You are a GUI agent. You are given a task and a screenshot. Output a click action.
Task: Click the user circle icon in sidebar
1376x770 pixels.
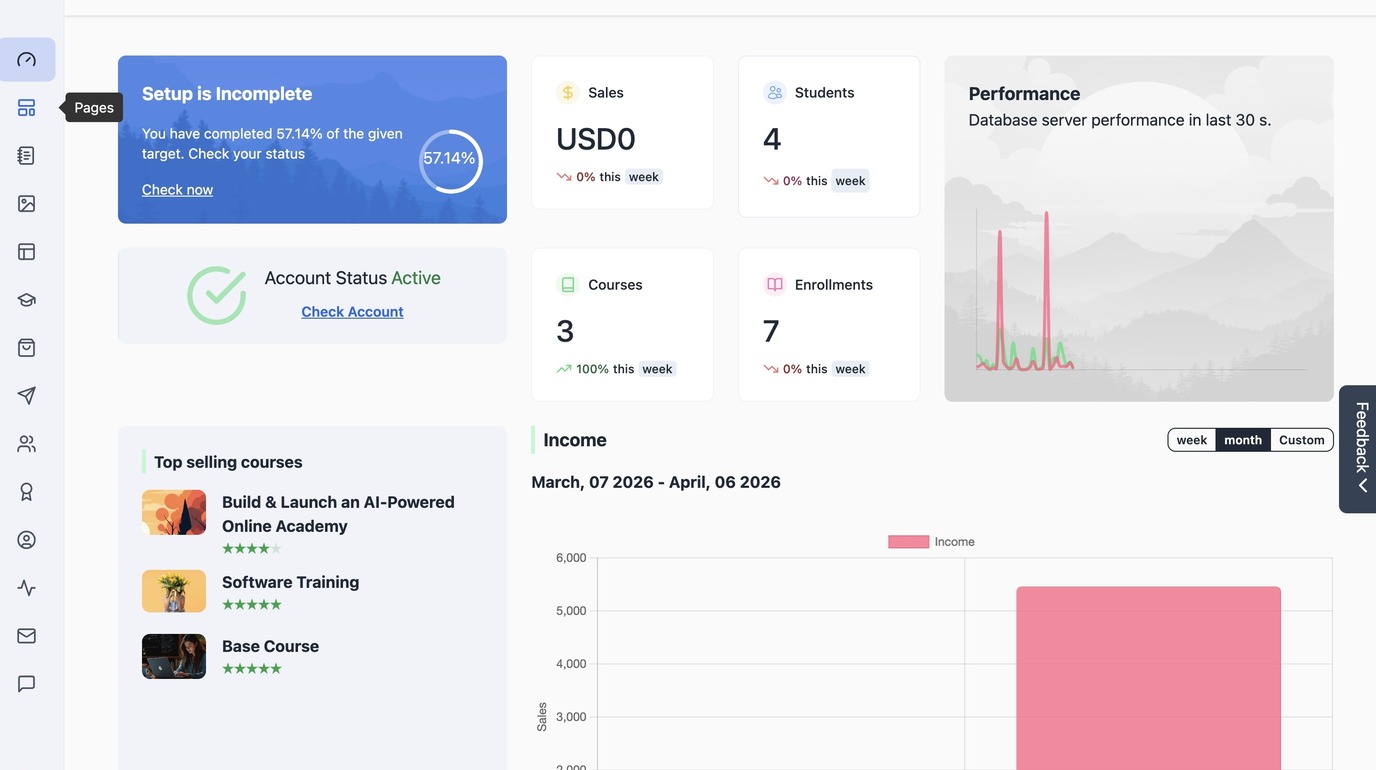pyautogui.click(x=27, y=540)
